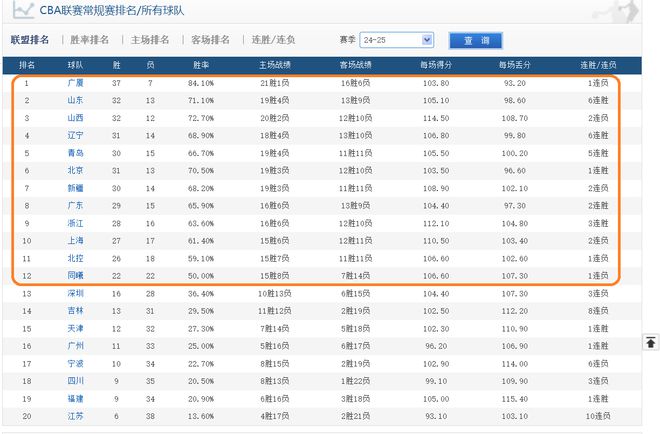Open the 上海 team link
Screen dimensions: 660x434
(75, 241)
